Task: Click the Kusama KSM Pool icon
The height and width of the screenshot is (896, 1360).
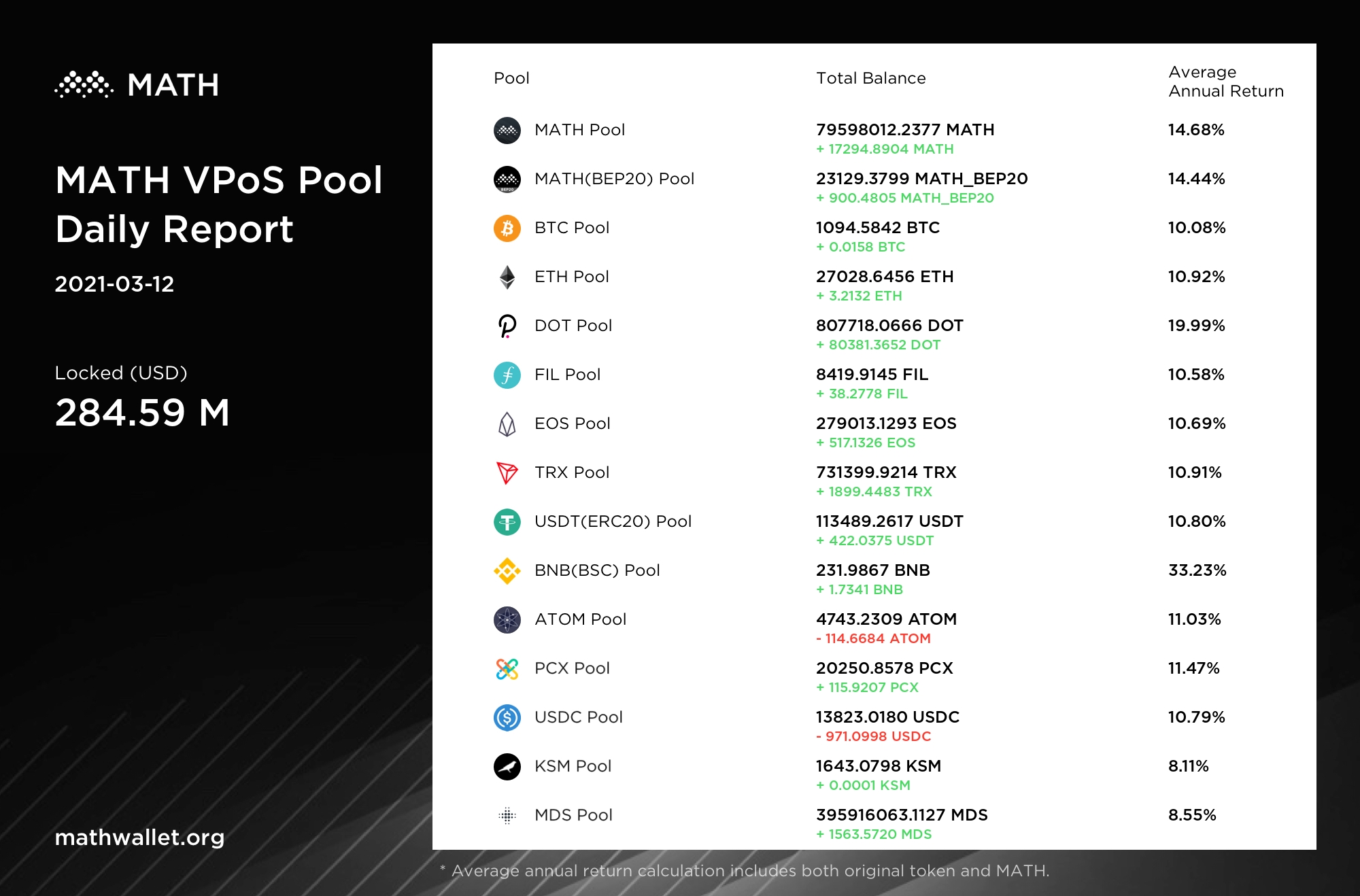Action: pos(507,767)
